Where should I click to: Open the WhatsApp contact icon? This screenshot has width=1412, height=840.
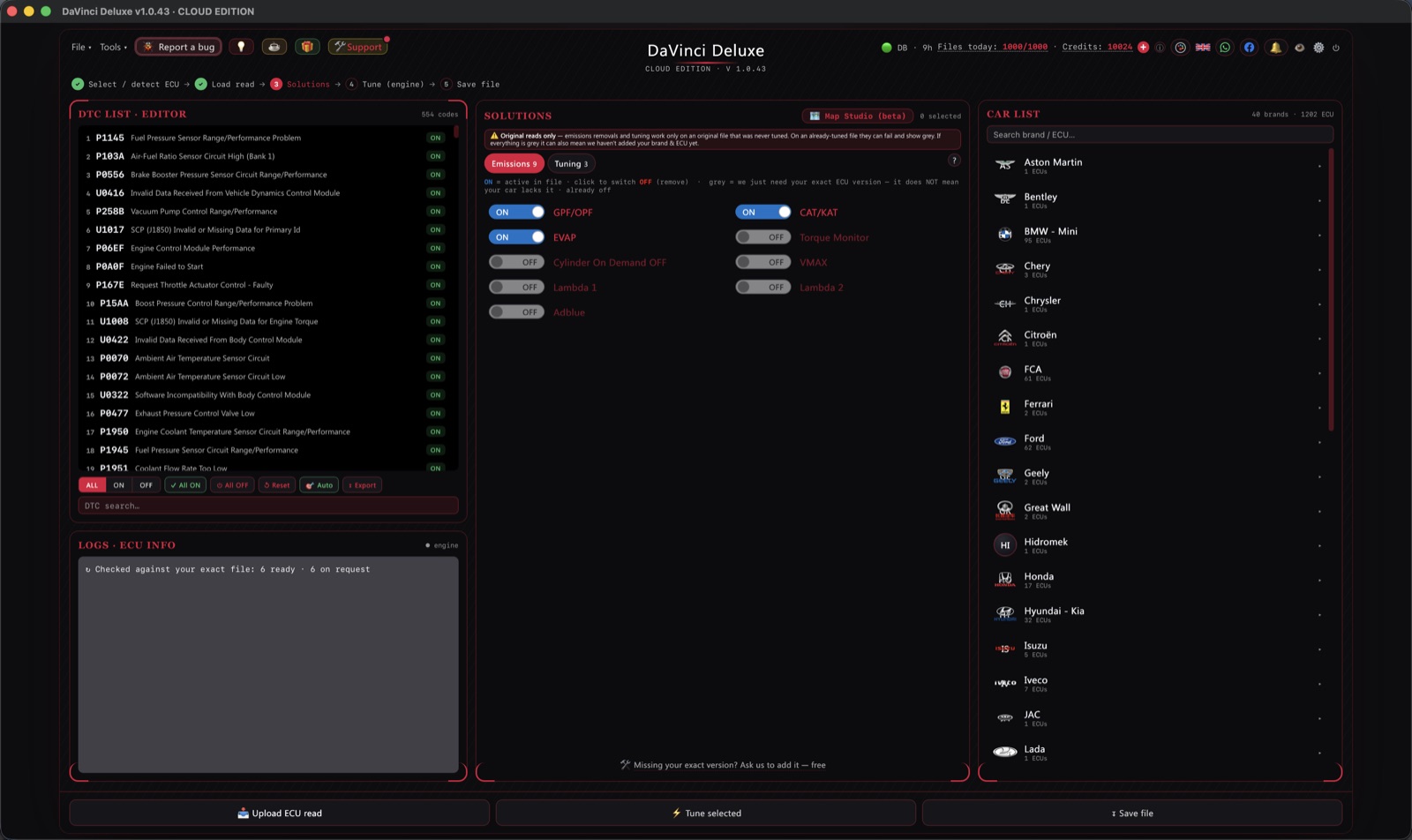point(1225,48)
